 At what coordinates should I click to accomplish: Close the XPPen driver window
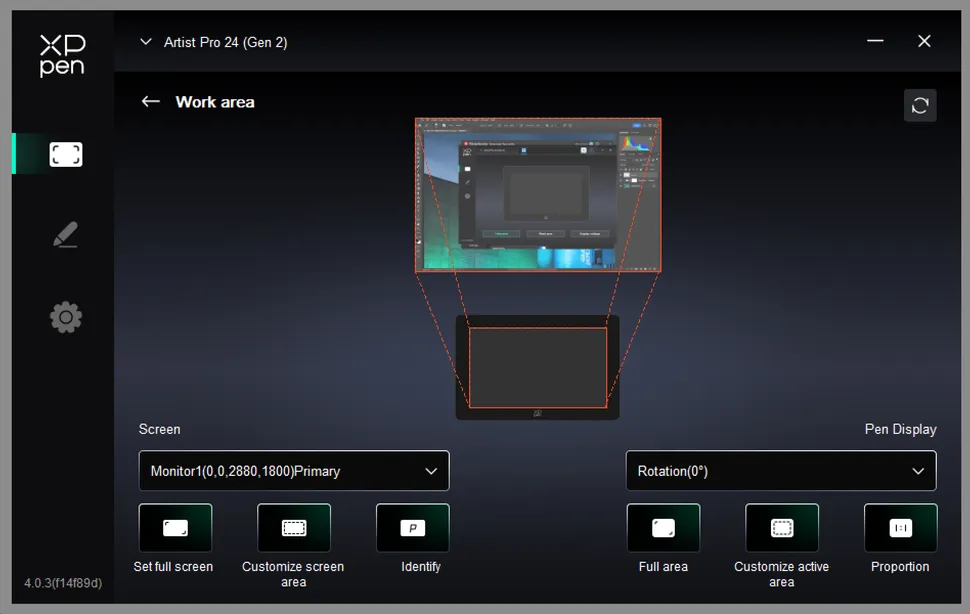click(x=924, y=41)
